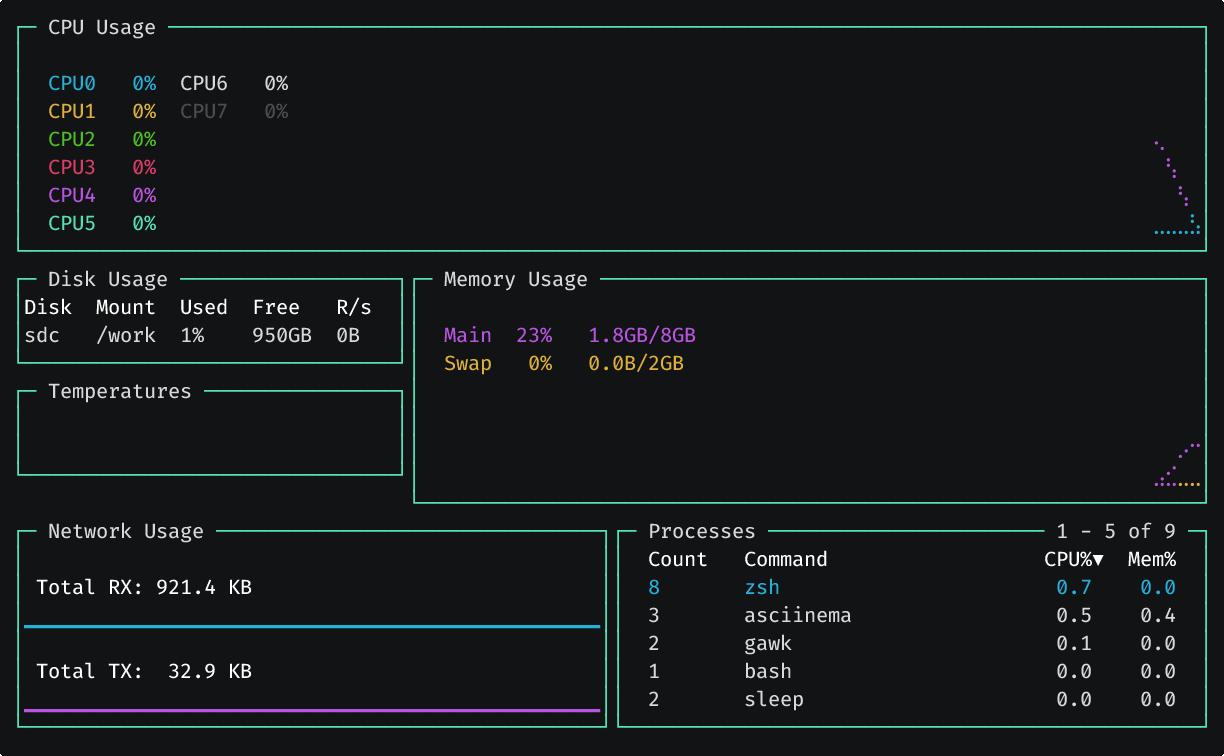This screenshot has width=1224, height=756.
Task: Select the zsh process row
Action: tap(762, 587)
